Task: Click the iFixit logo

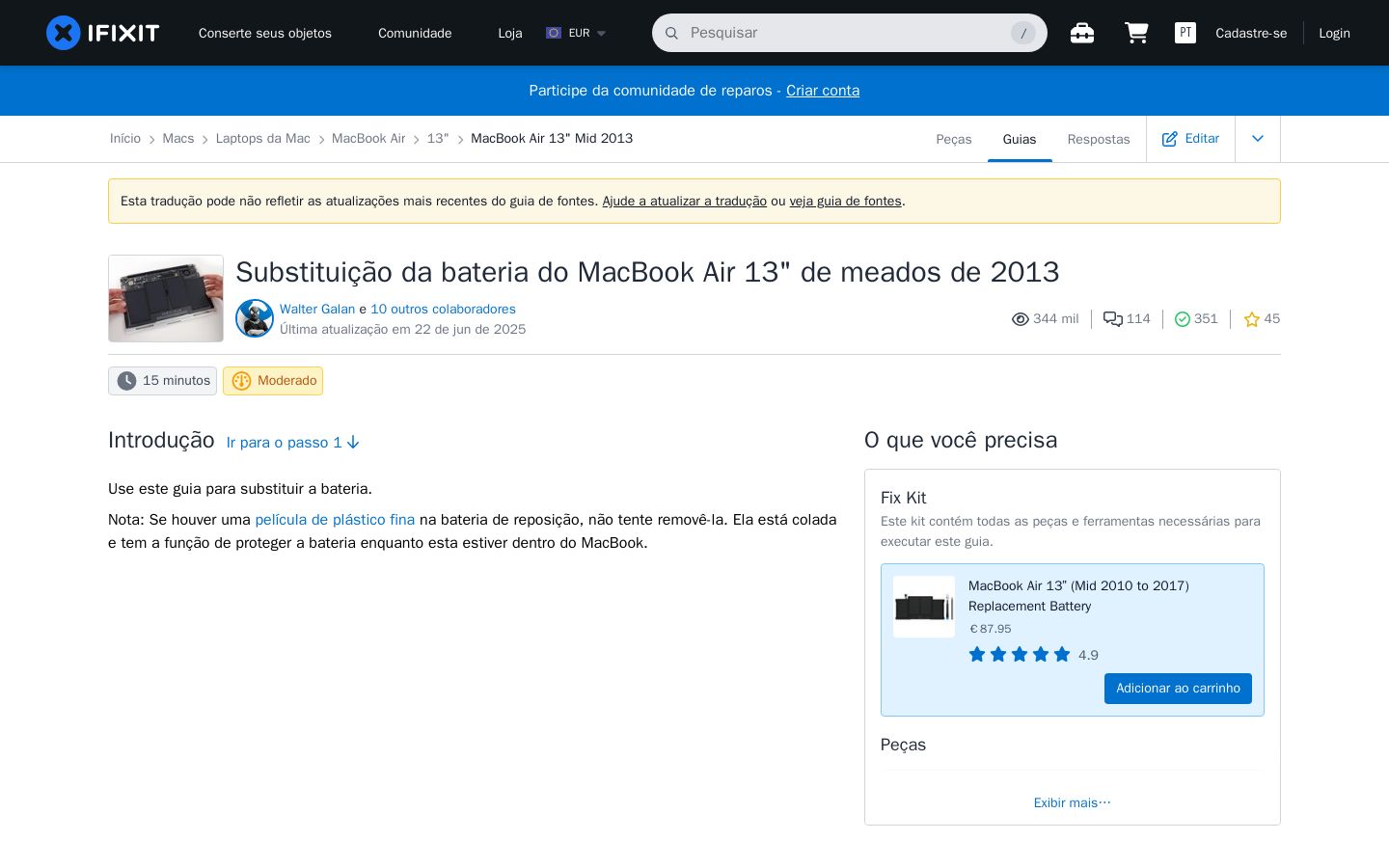Action: (x=102, y=33)
